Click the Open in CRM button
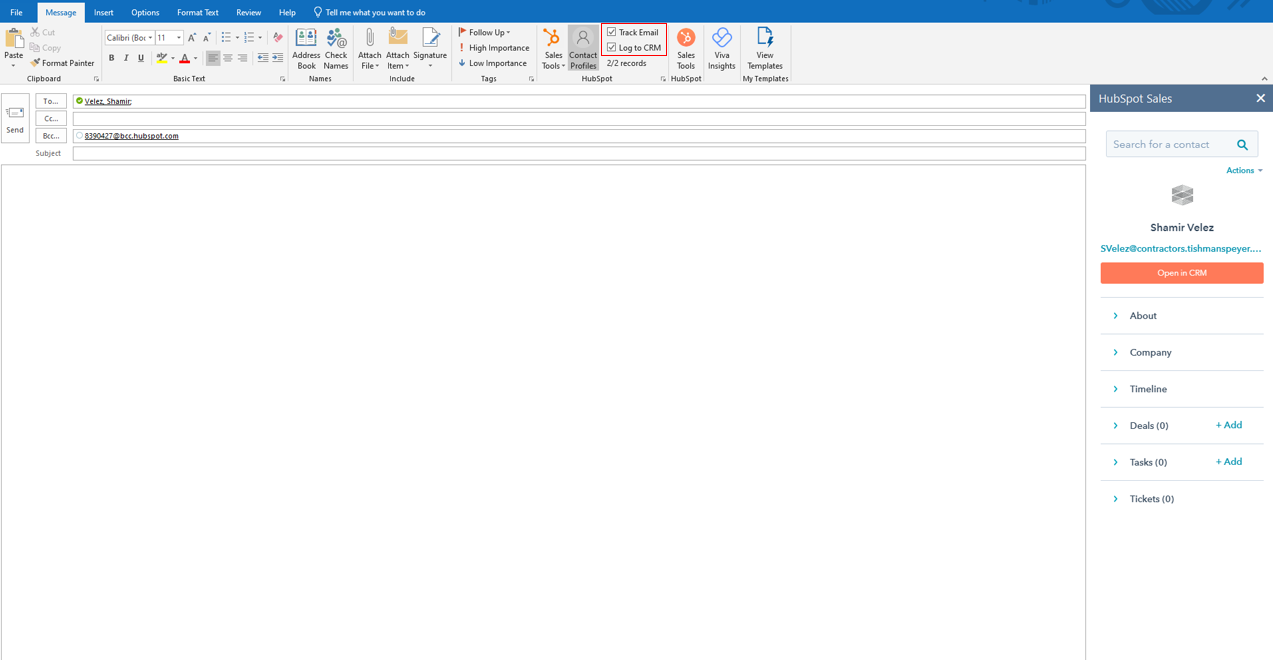 [1181, 273]
